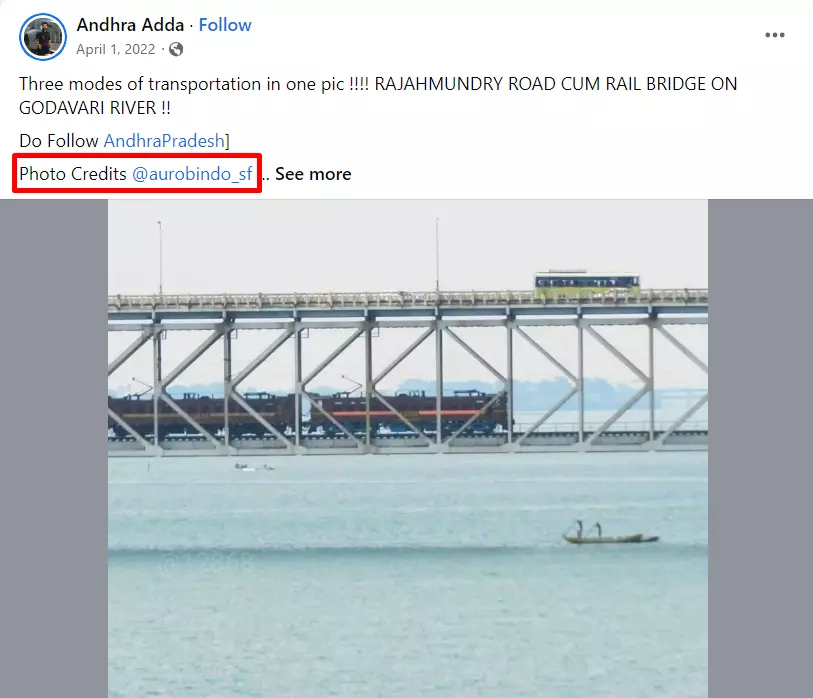Click the post caption about Rajahmundry bridge
The image size is (813, 698).
point(378,96)
